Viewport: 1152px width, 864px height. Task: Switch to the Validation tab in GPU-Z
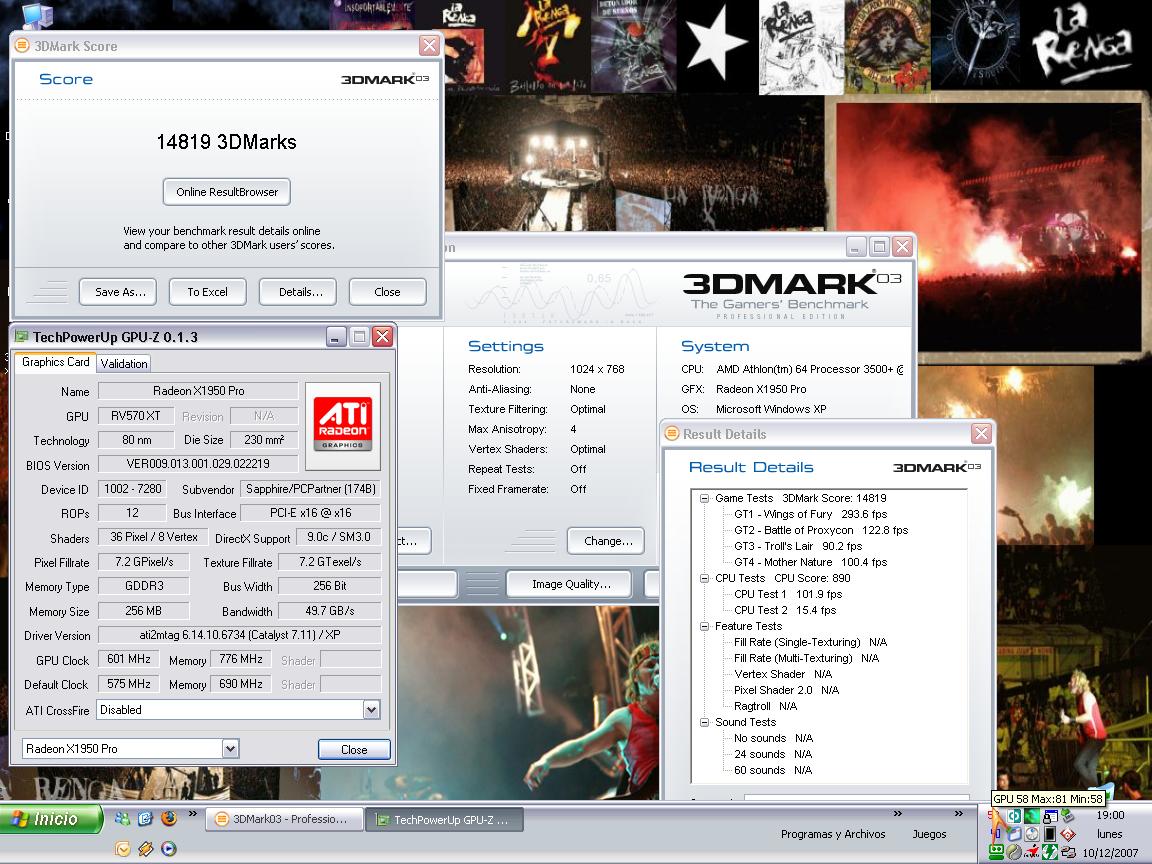[x=123, y=364]
